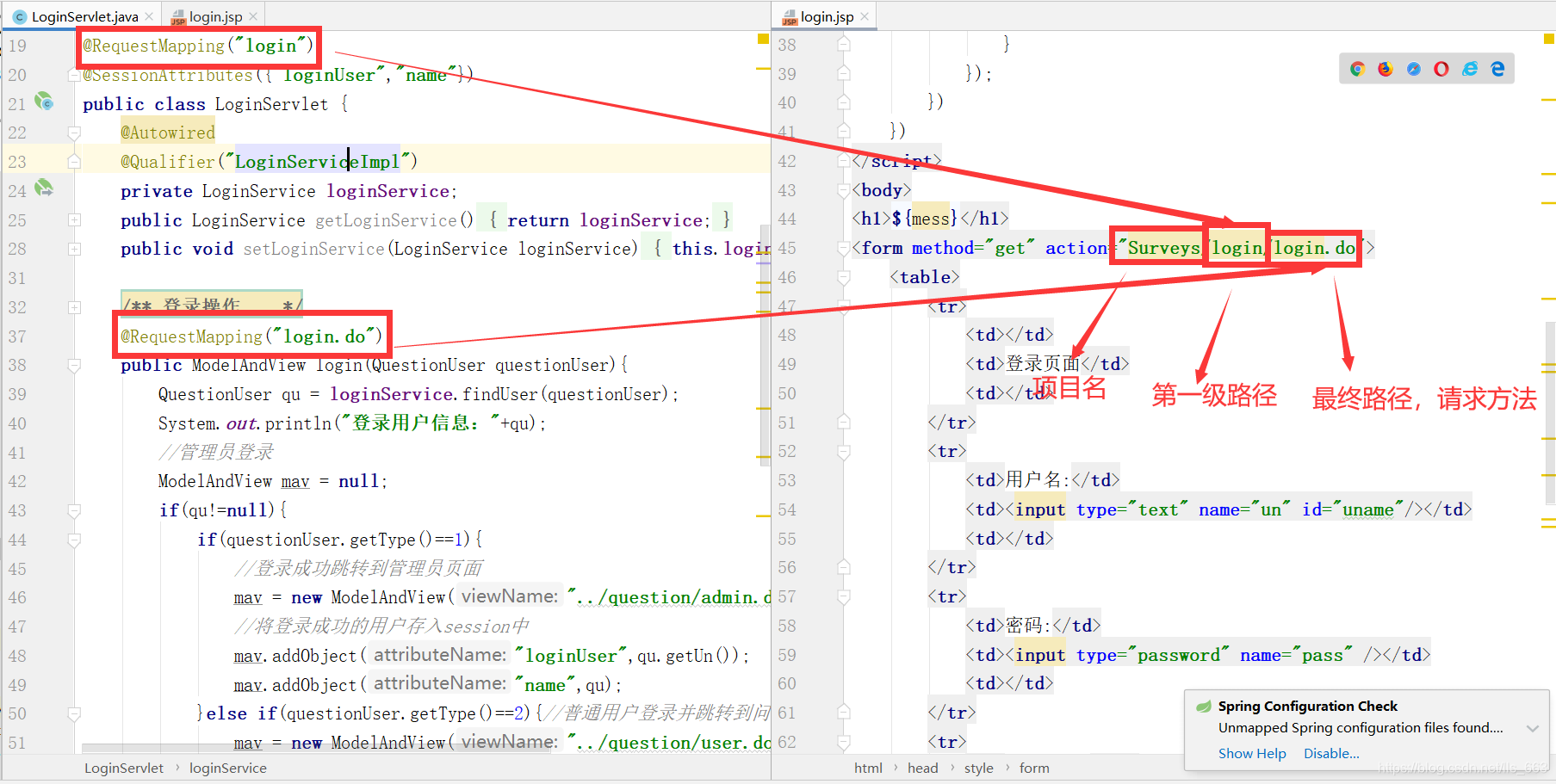Click ${mess} expression in h1
Screen dimensions: 1556x784
(925, 219)
